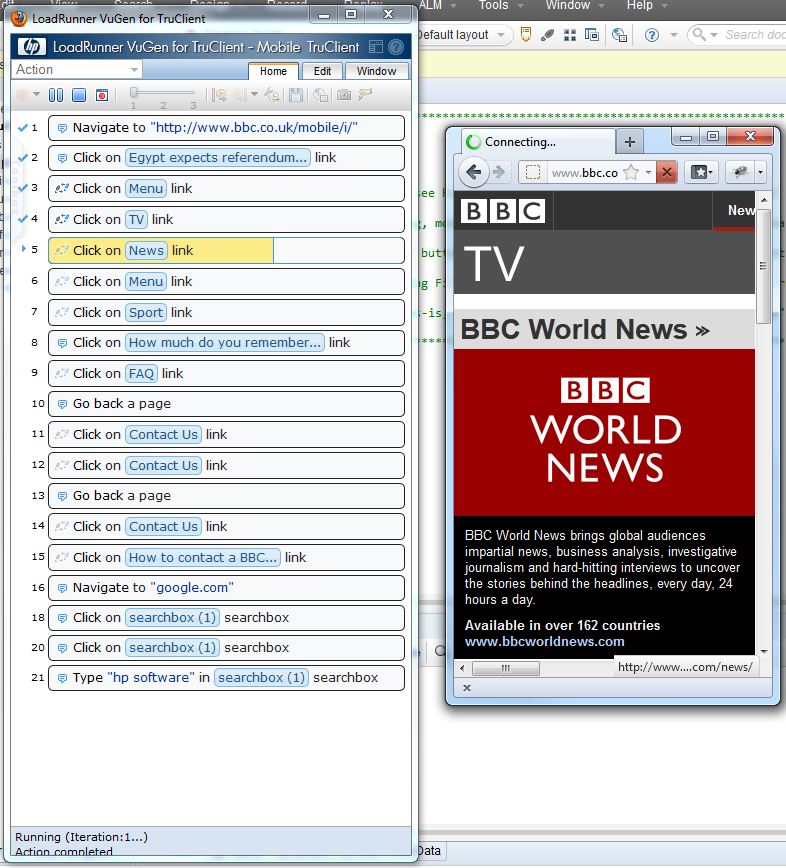Click the snapshot camera icon
Image resolution: width=786 pixels, height=868 pixels.
[344, 95]
